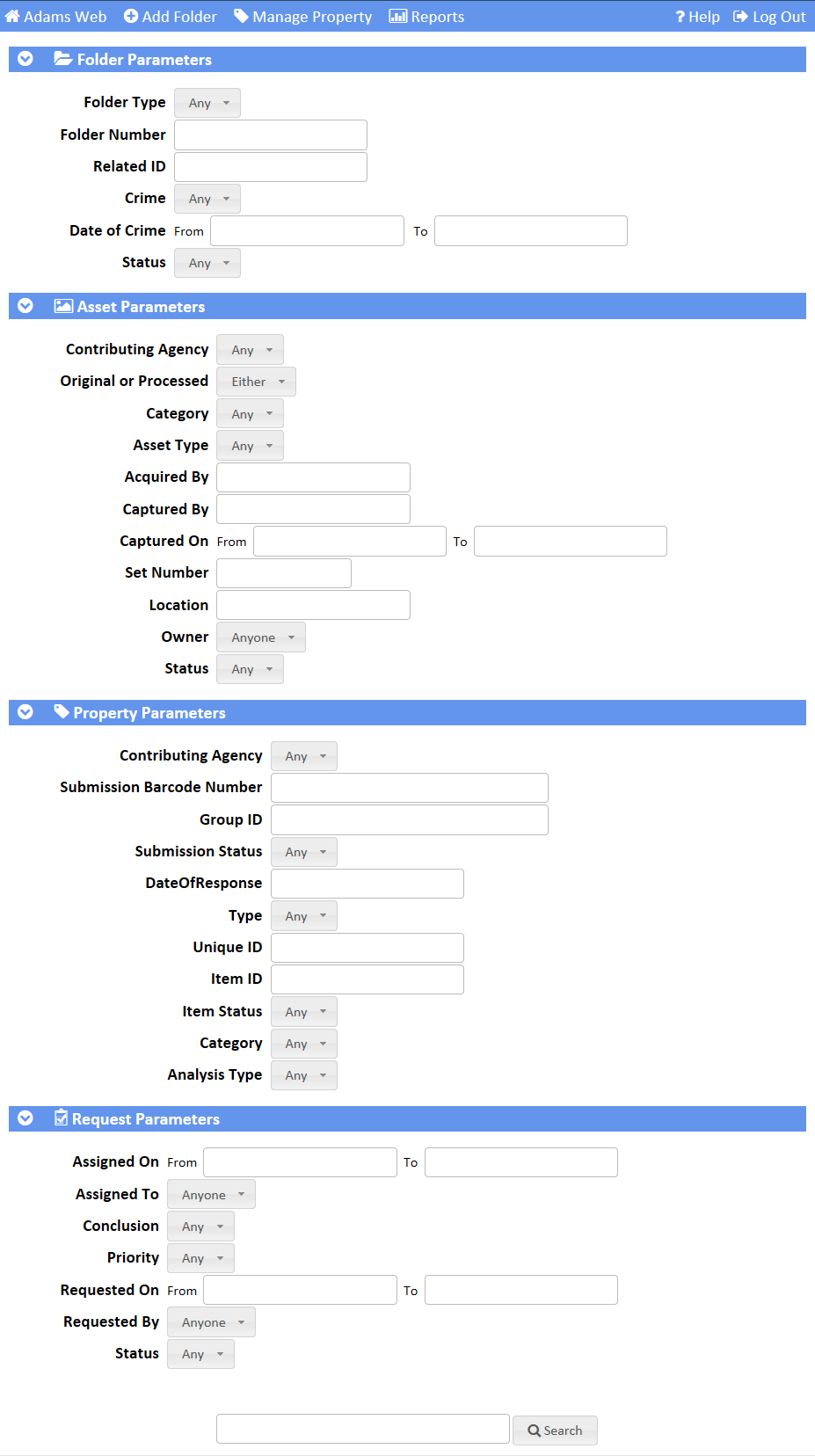Click the Help question mark icon
The height and width of the screenshot is (1456, 815).
[680, 17]
